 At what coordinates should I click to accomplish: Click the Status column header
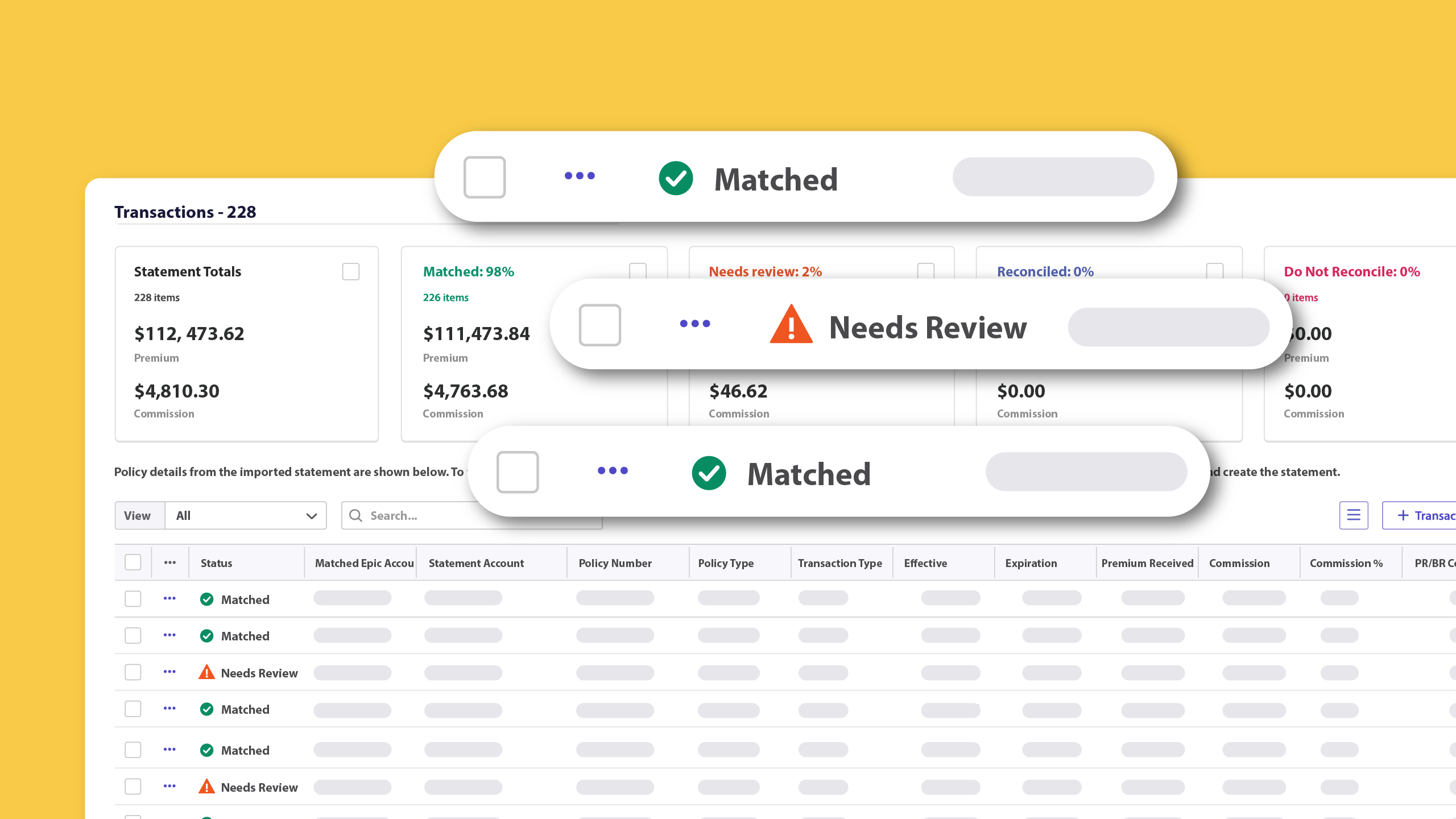pos(216,563)
